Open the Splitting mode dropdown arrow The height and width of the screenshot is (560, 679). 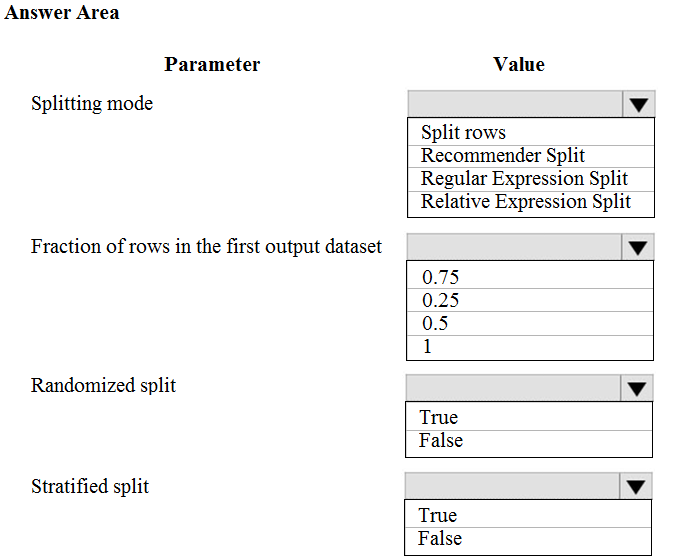click(639, 104)
